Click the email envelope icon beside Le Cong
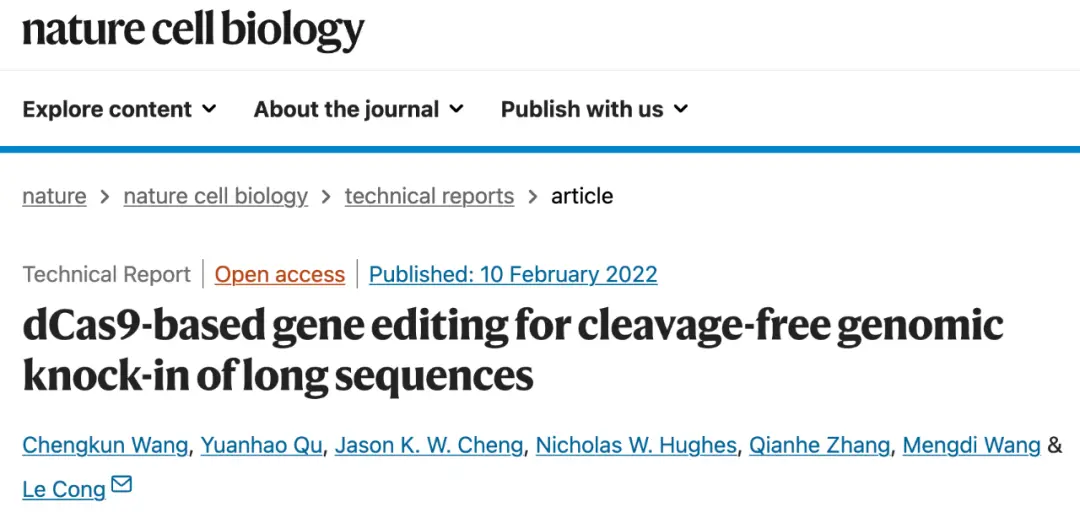Viewport: 1080px width, 518px height. pyautogui.click(x=121, y=485)
